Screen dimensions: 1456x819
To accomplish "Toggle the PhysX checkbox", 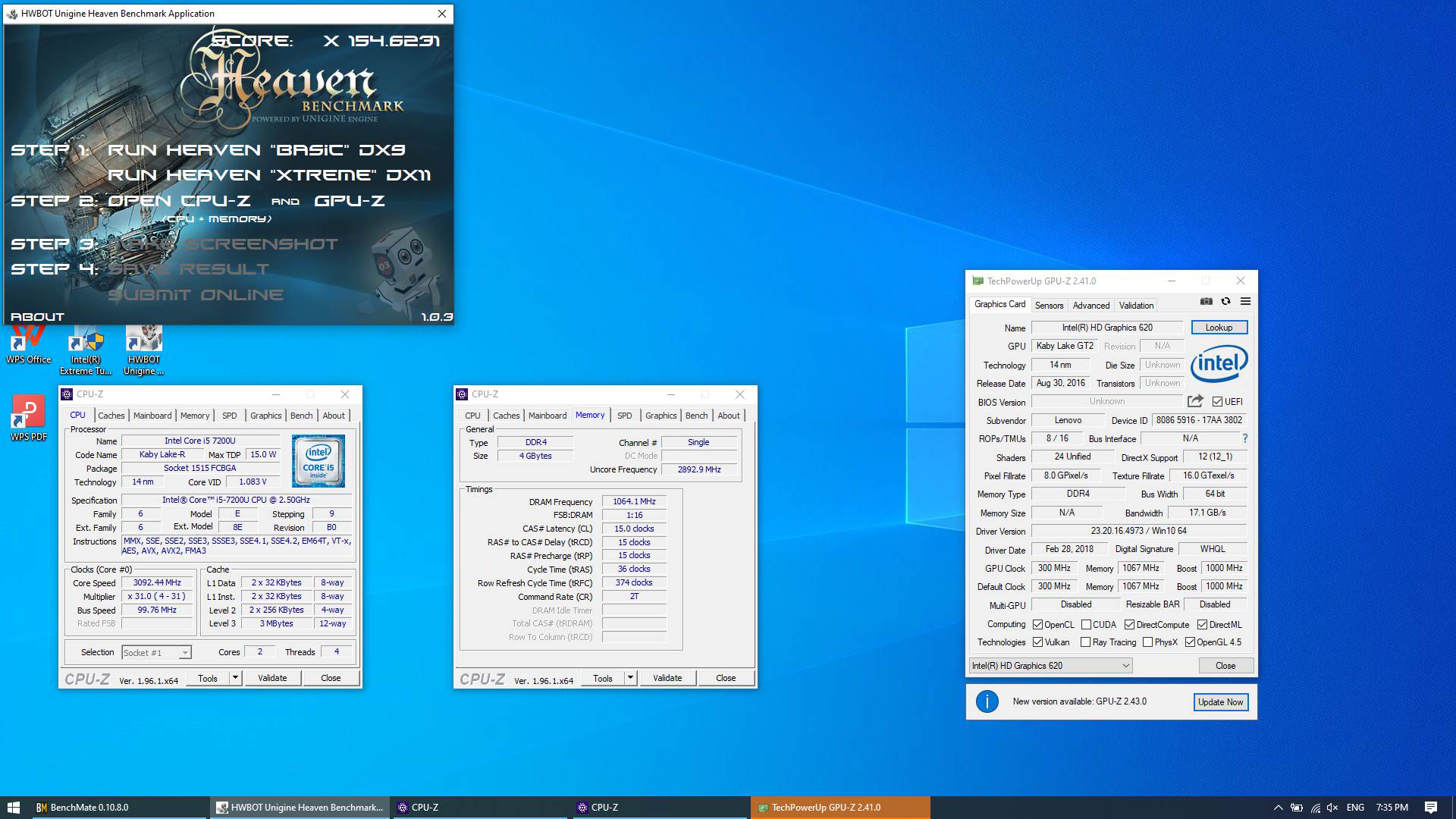I will (x=1148, y=642).
